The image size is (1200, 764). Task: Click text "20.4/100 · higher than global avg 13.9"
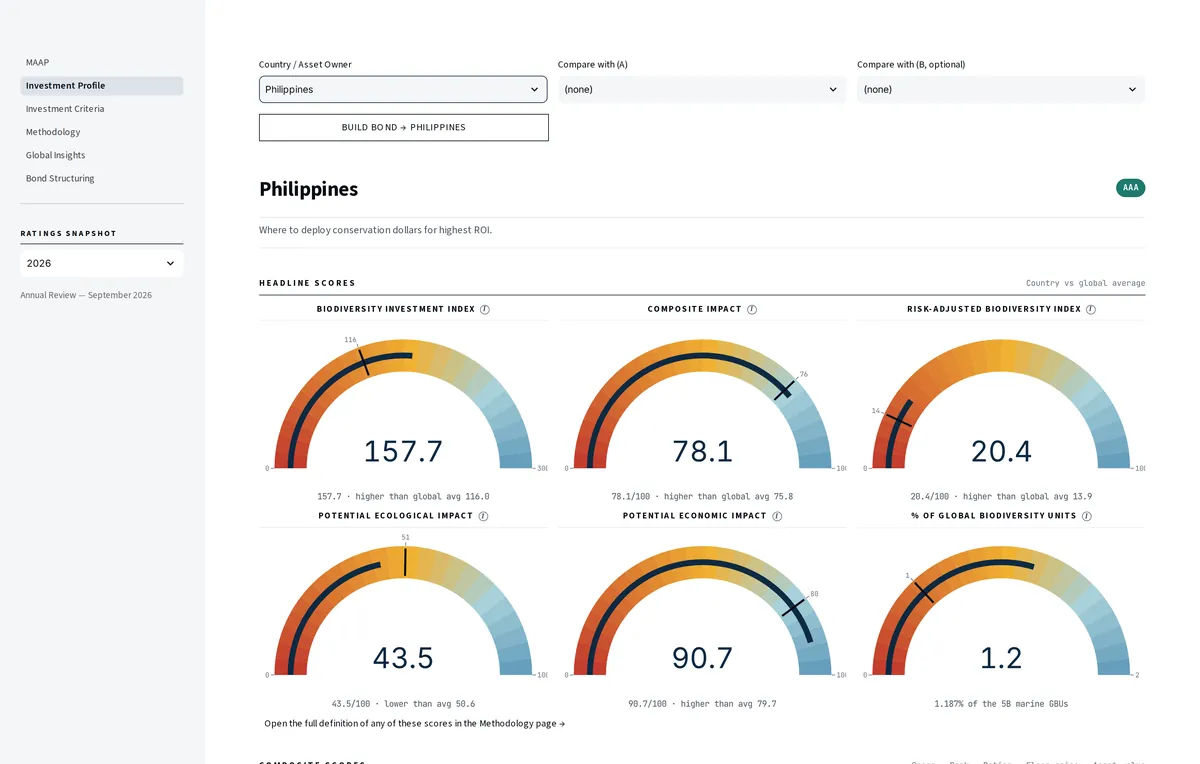1001,496
